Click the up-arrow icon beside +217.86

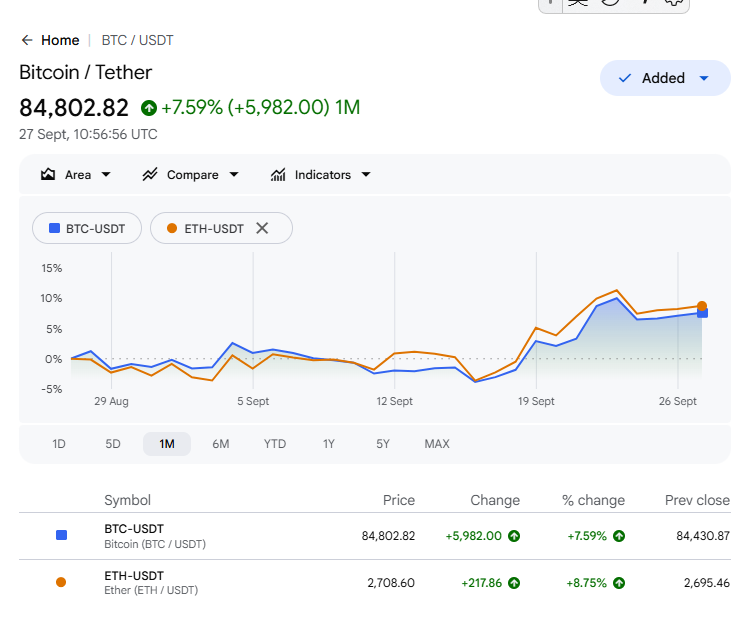[514, 583]
